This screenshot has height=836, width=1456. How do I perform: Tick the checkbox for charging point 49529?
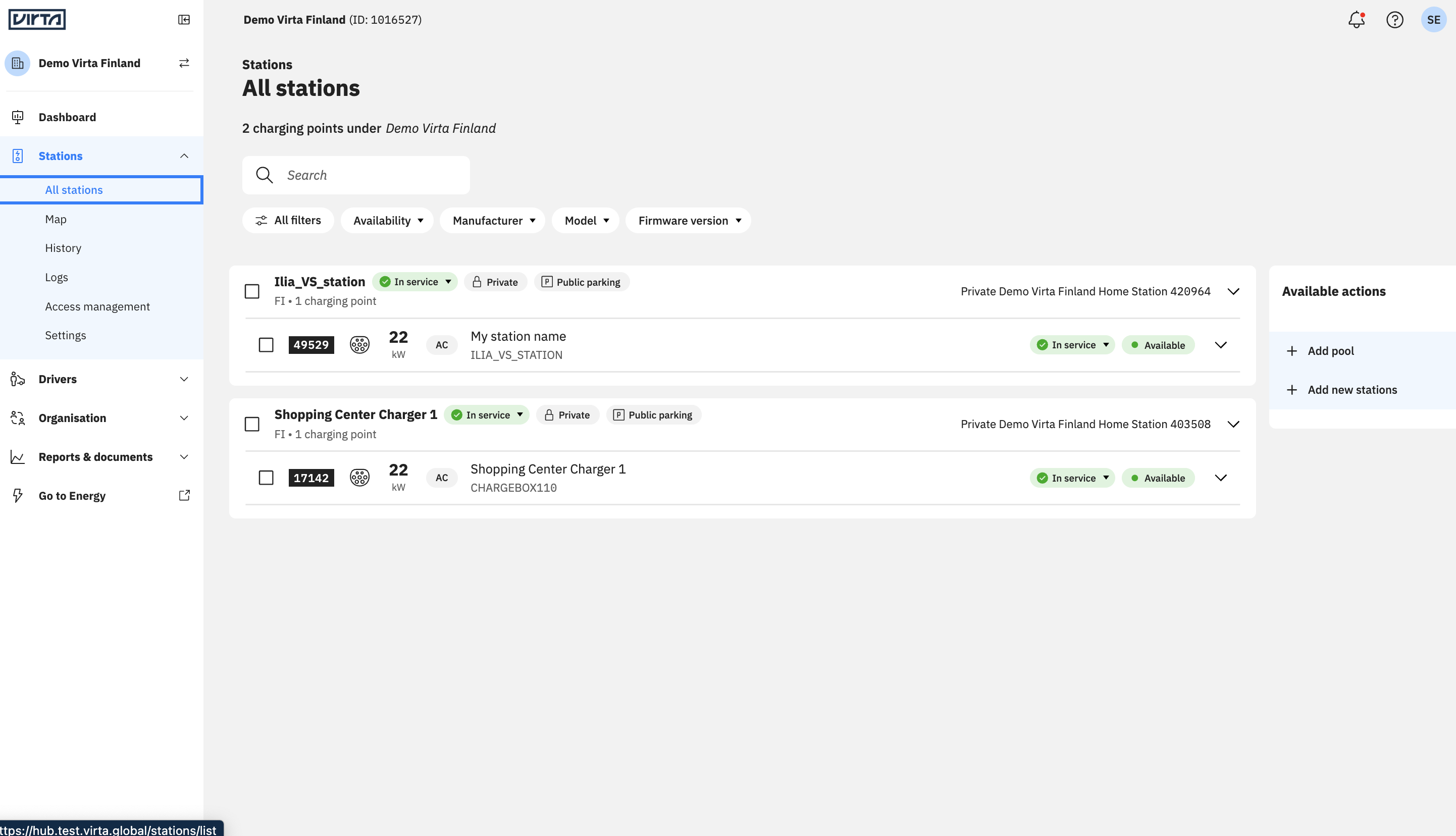pos(266,344)
